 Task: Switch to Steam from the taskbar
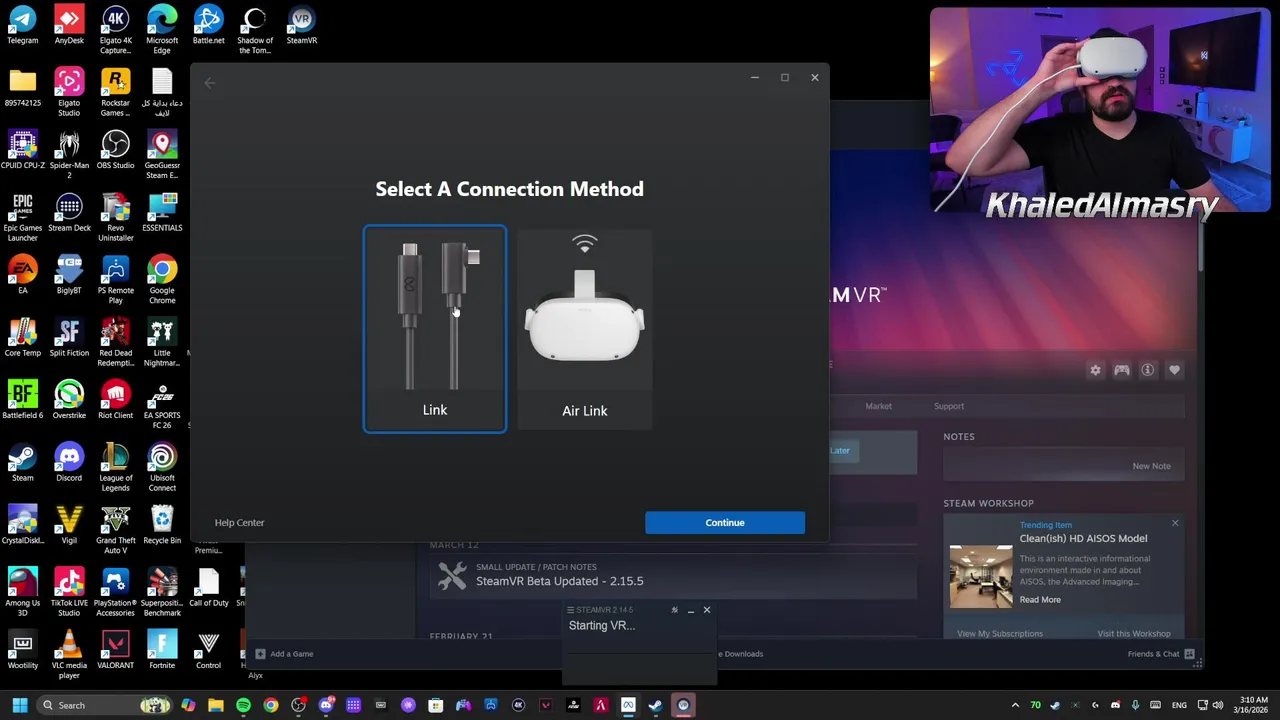pyautogui.click(x=655, y=705)
